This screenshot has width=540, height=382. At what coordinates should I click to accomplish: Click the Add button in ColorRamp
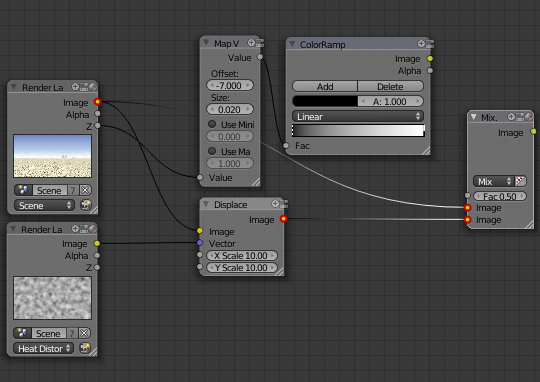coord(325,86)
